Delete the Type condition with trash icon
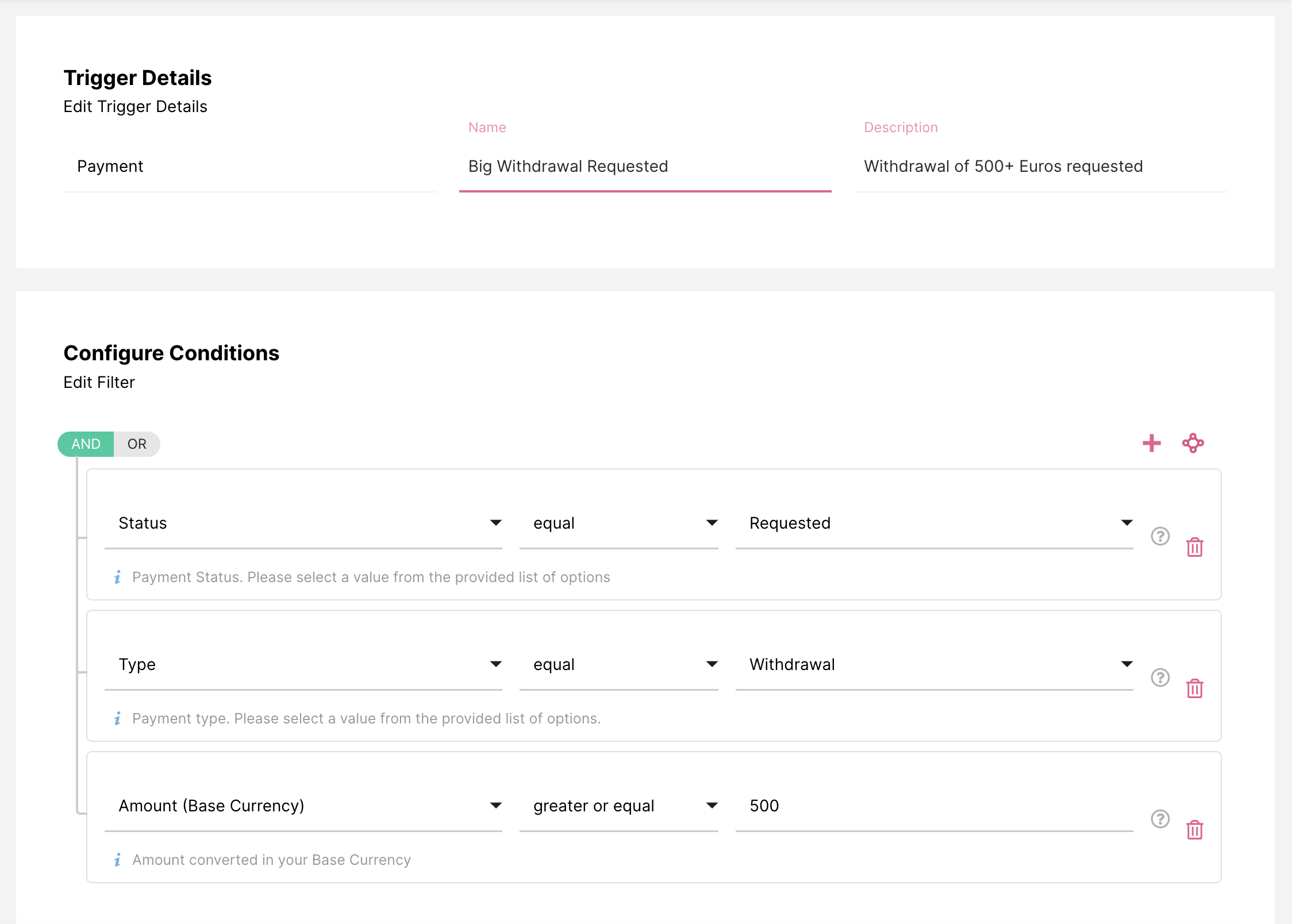1292x924 pixels. [1194, 688]
